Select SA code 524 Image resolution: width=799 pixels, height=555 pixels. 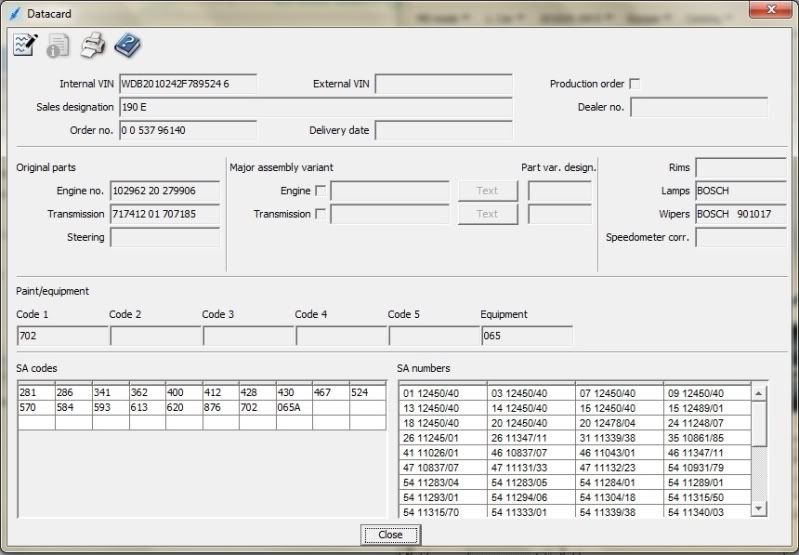(x=367, y=392)
